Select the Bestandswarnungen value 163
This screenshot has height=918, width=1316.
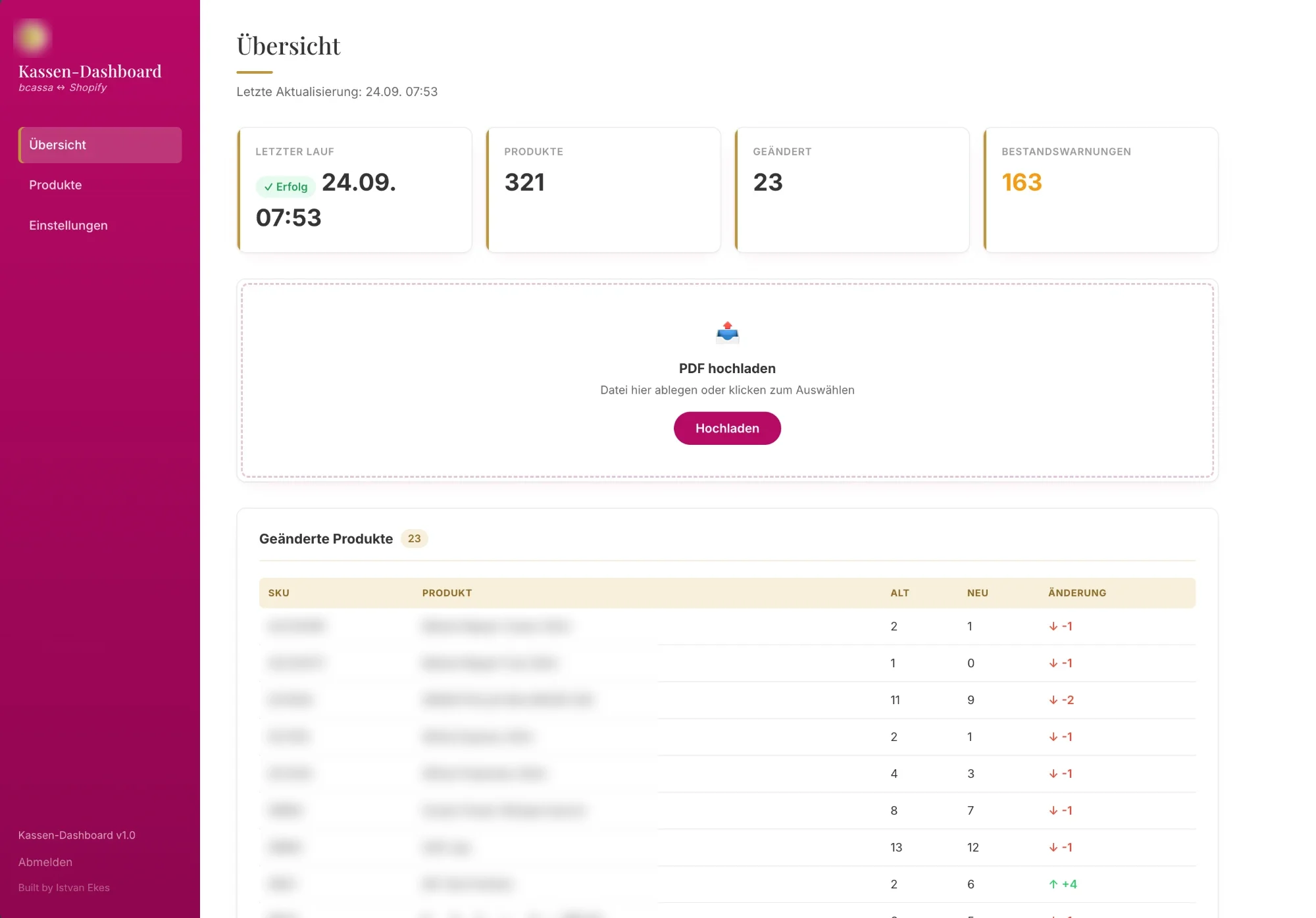[x=1022, y=182]
